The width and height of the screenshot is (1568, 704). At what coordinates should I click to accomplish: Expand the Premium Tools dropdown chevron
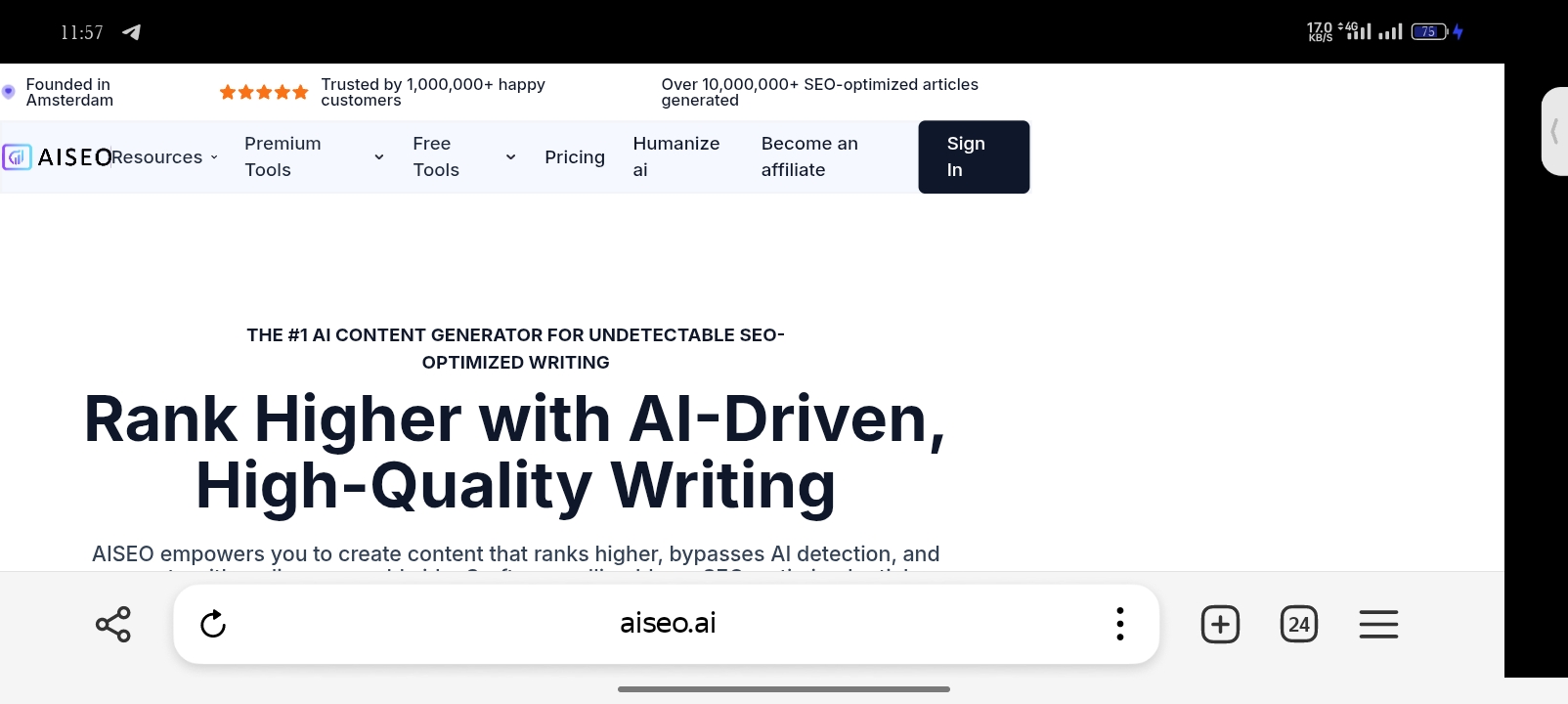(x=379, y=156)
